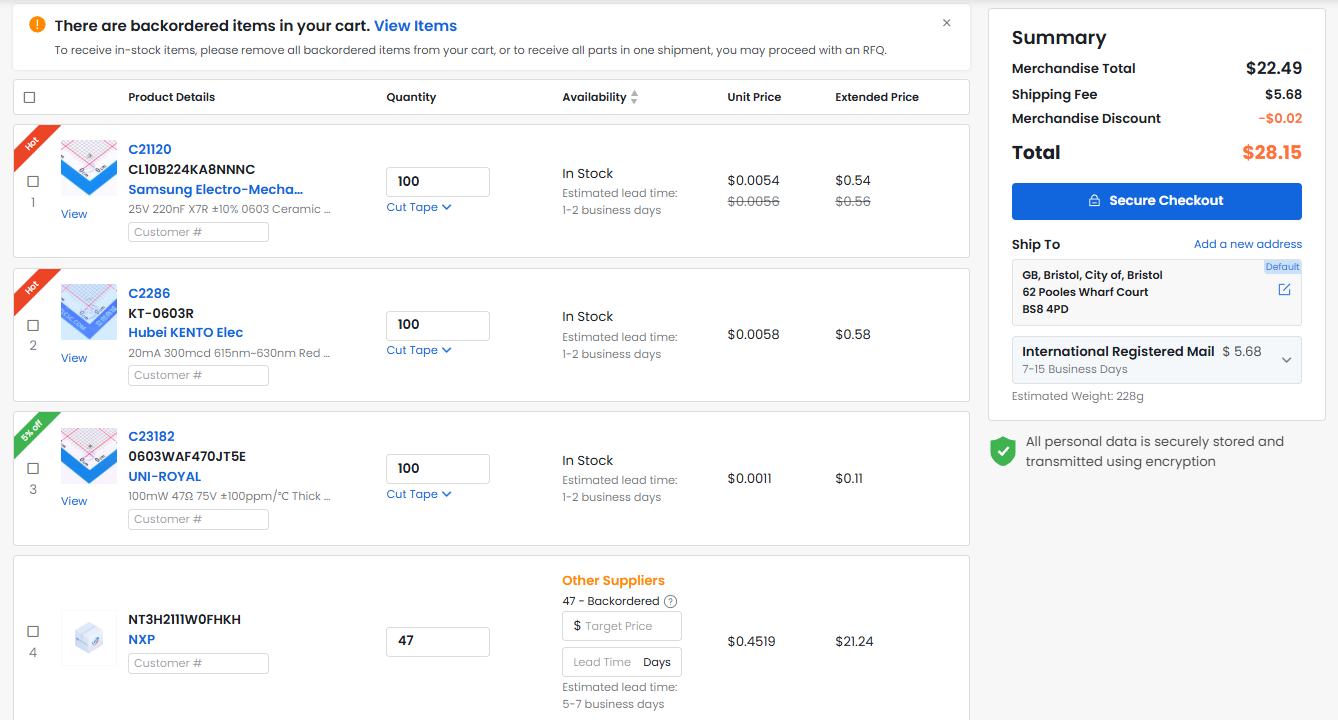Expand Cut Tape dropdown for C21120
Viewport: 1338px width, 720px height.
(x=419, y=207)
